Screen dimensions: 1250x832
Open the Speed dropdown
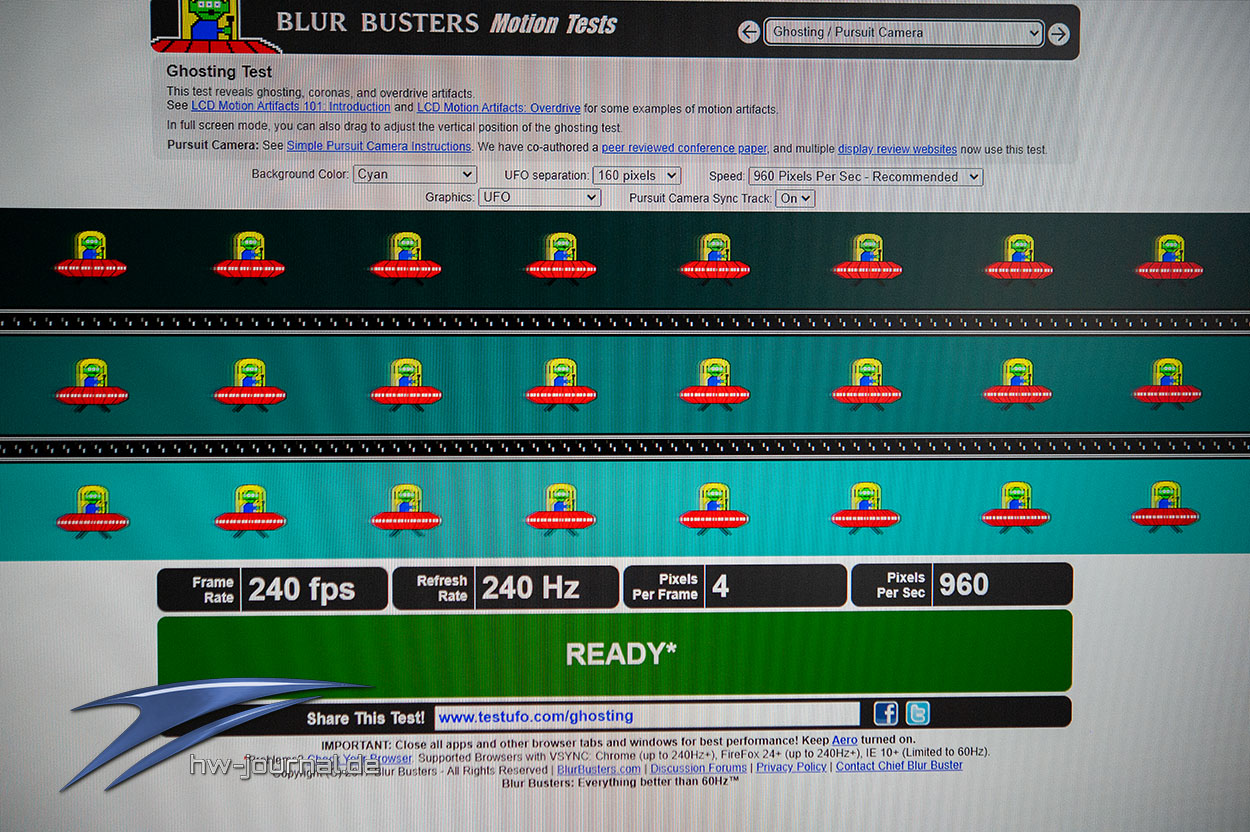click(x=865, y=177)
